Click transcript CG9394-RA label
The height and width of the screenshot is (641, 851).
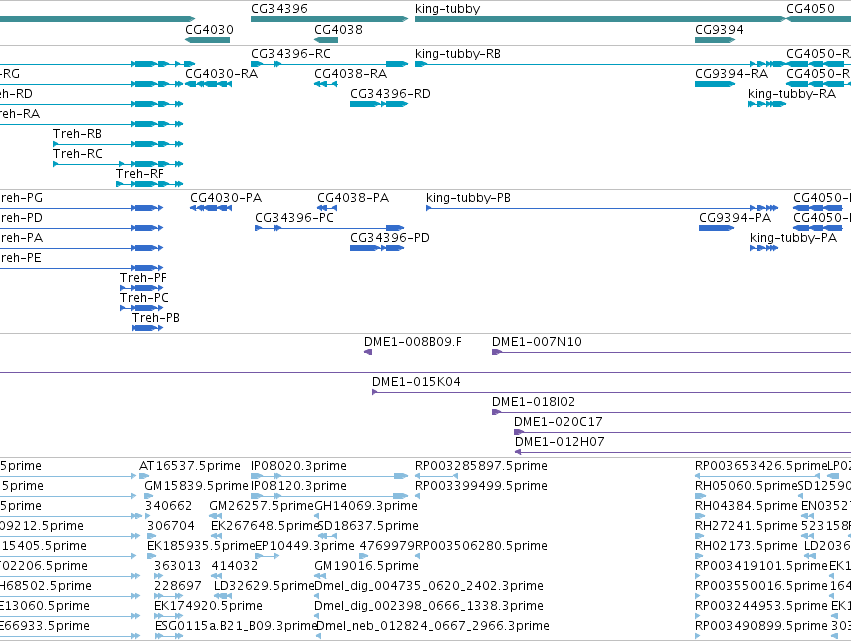click(x=732, y=74)
